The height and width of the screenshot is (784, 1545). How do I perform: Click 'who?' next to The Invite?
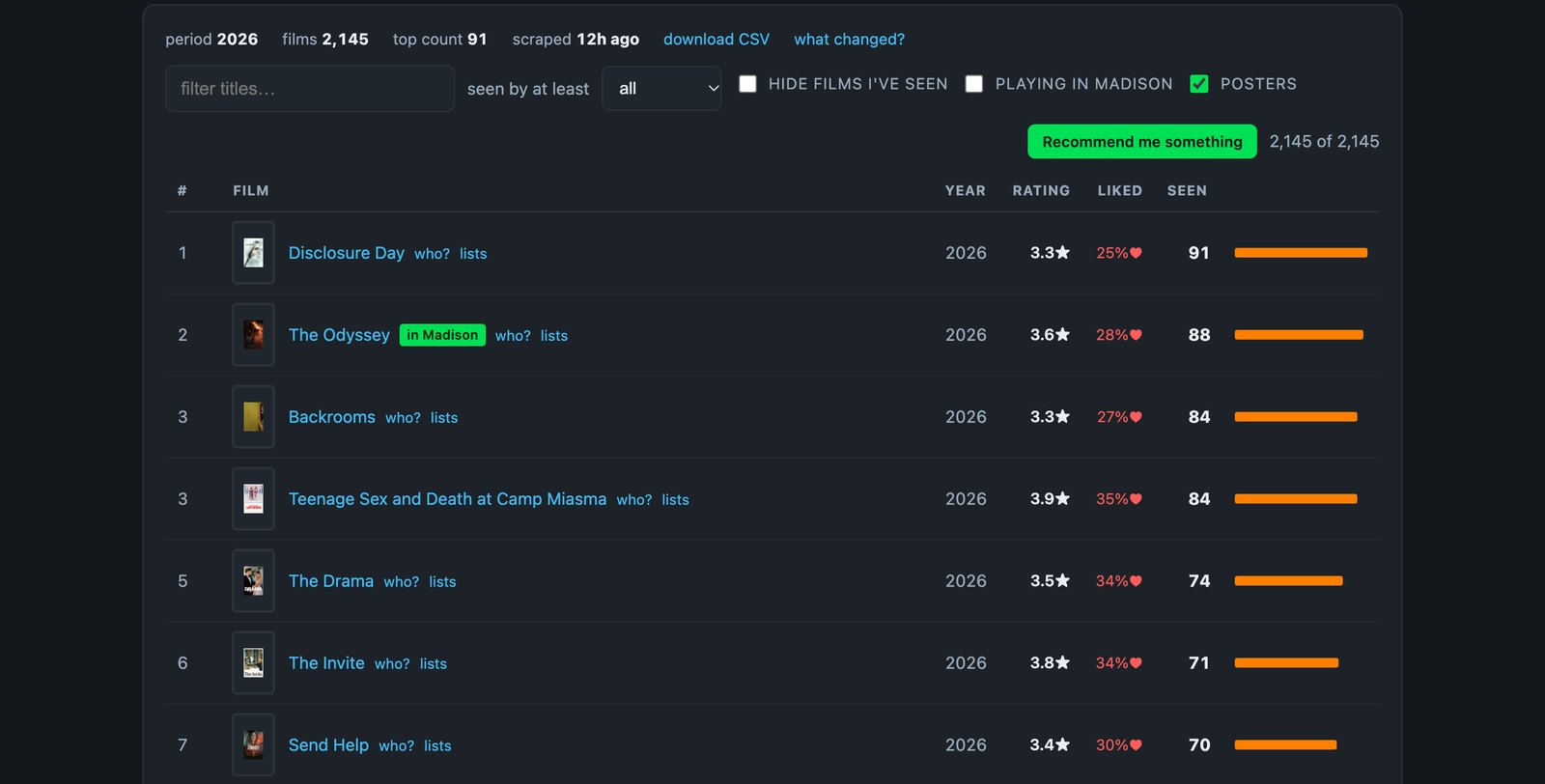392,664
